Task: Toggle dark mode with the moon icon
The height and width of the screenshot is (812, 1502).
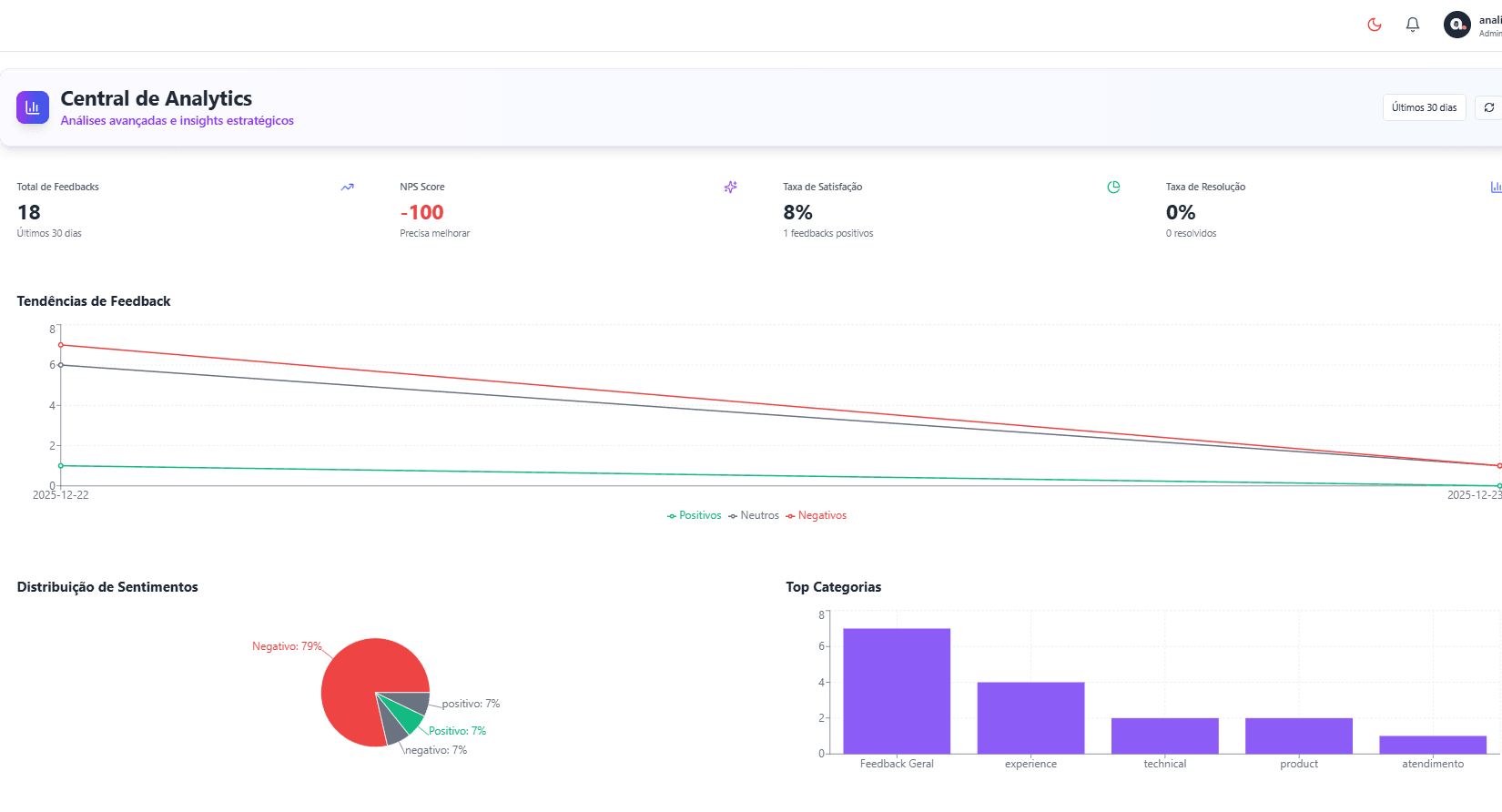Action: tap(1375, 25)
